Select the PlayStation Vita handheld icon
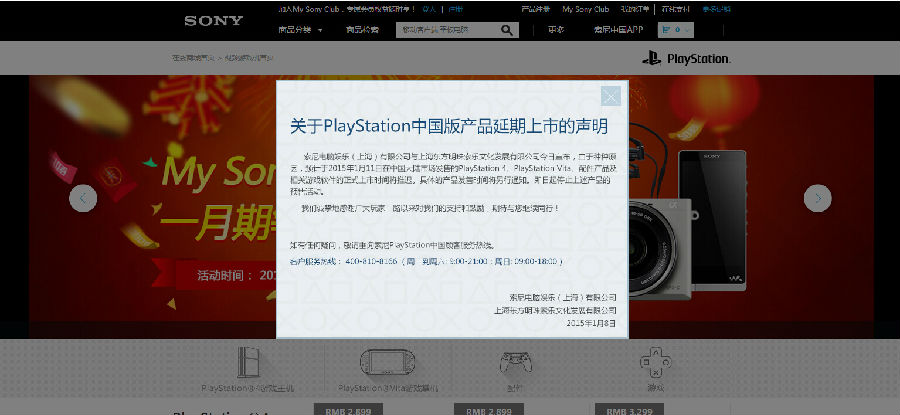Screen dimensions: 900x415 388,363
